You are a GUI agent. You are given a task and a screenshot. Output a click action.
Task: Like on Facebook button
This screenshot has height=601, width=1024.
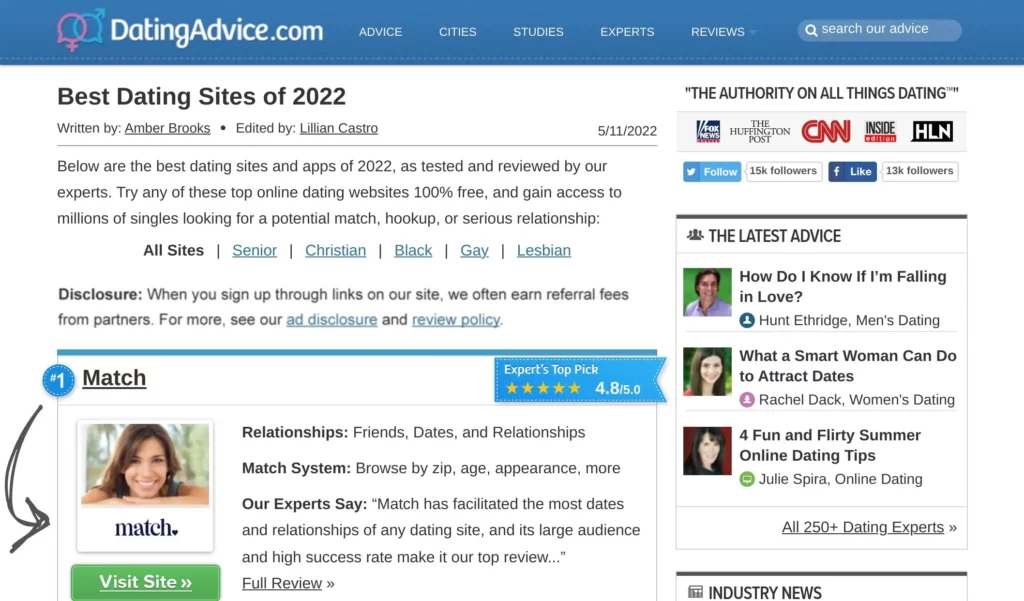pyautogui.click(x=852, y=171)
